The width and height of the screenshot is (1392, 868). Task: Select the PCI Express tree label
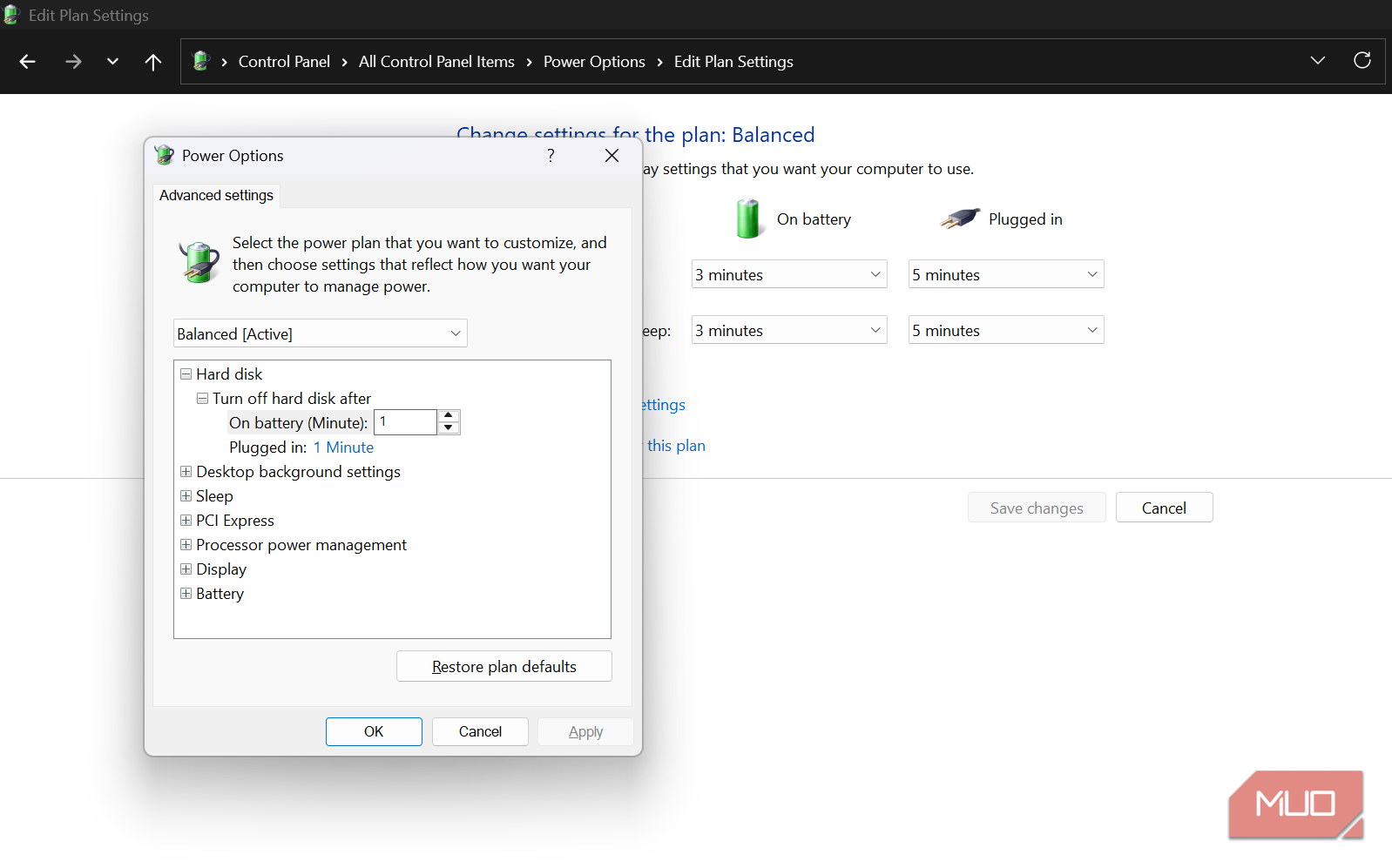click(235, 520)
